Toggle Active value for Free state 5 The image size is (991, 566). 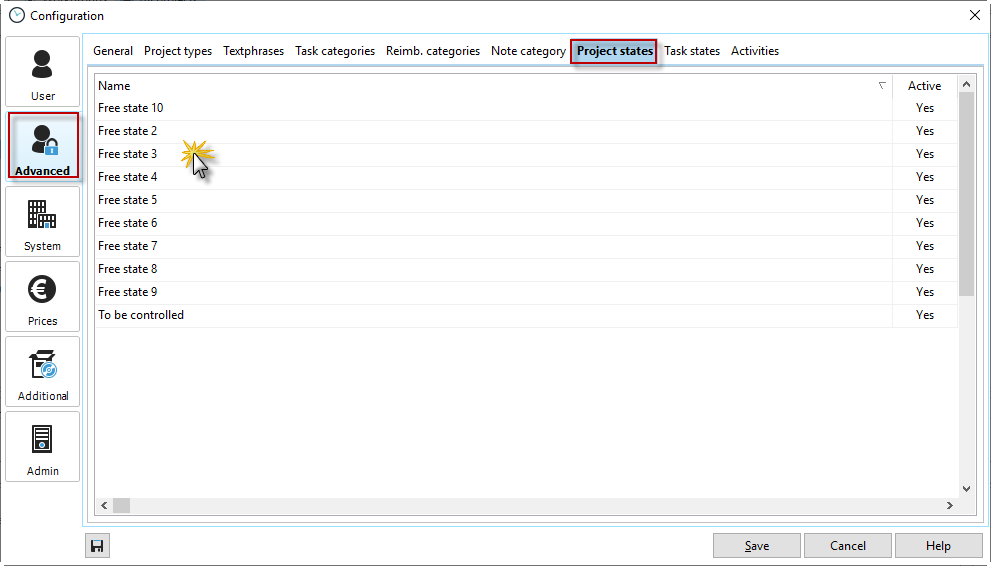(x=925, y=200)
